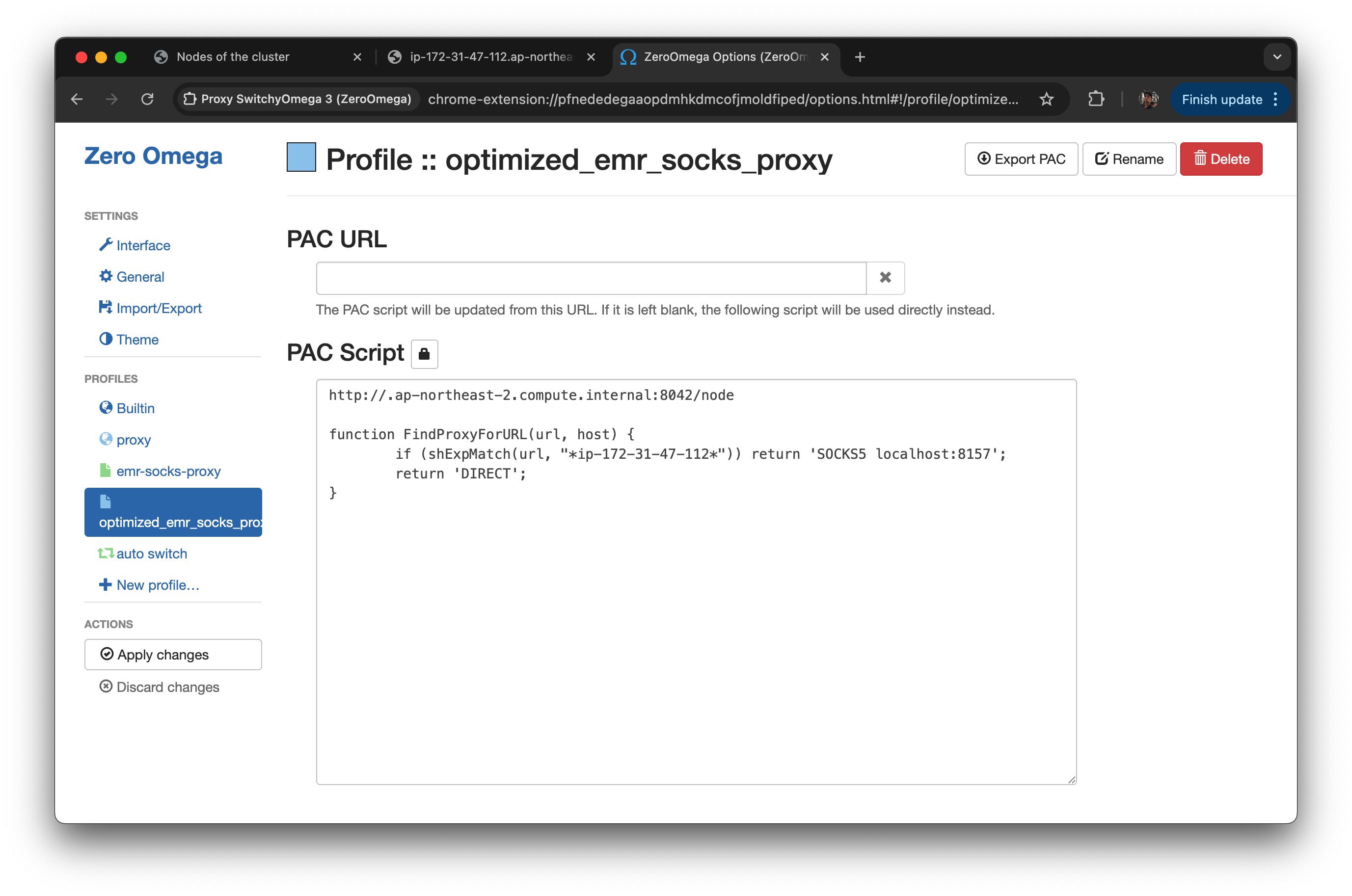Click Apply changes in Actions
This screenshot has height=896, width=1352.
pyautogui.click(x=173, y=654)
